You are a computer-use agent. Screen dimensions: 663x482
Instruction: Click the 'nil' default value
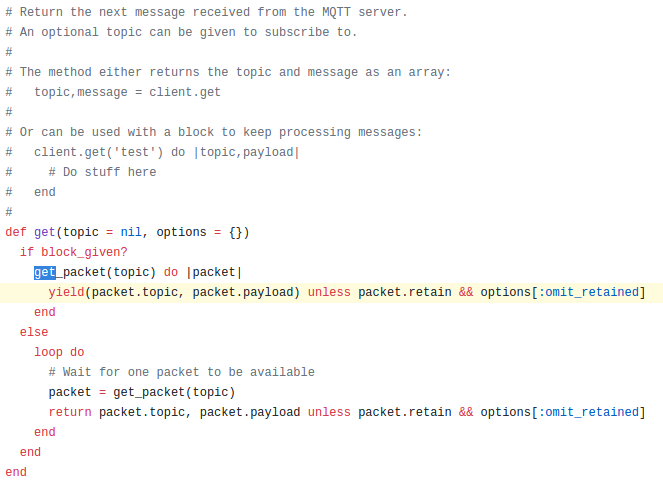click(x=131, y=232)
